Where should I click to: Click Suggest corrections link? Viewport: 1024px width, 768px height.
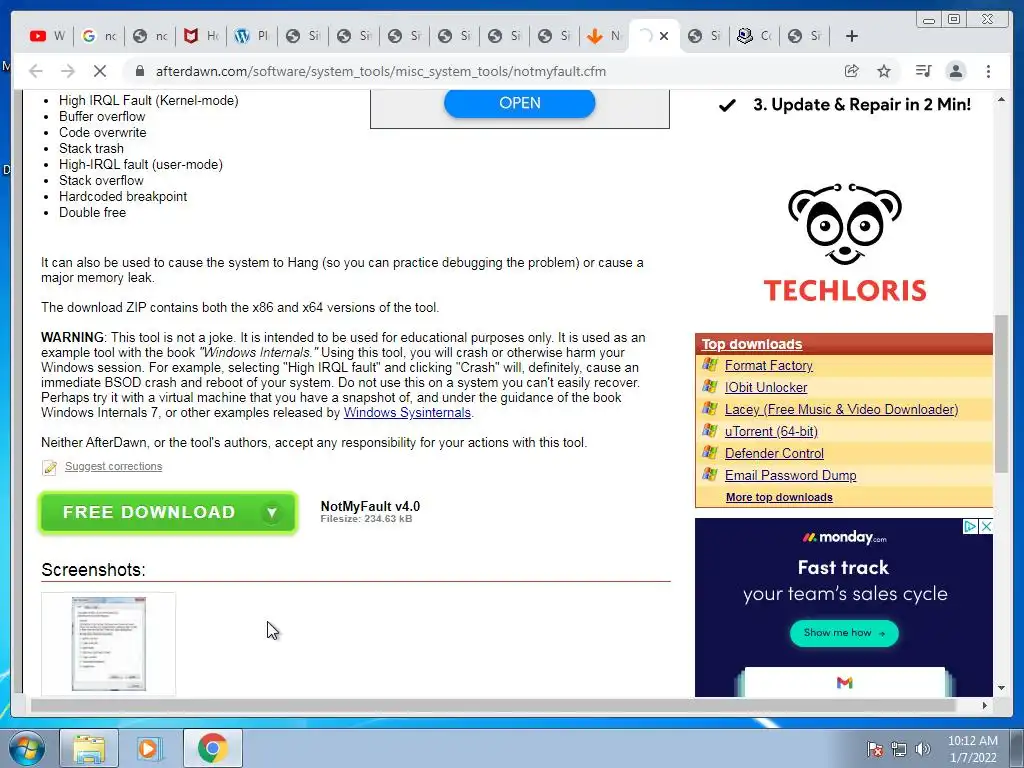[x=114, y=466]
